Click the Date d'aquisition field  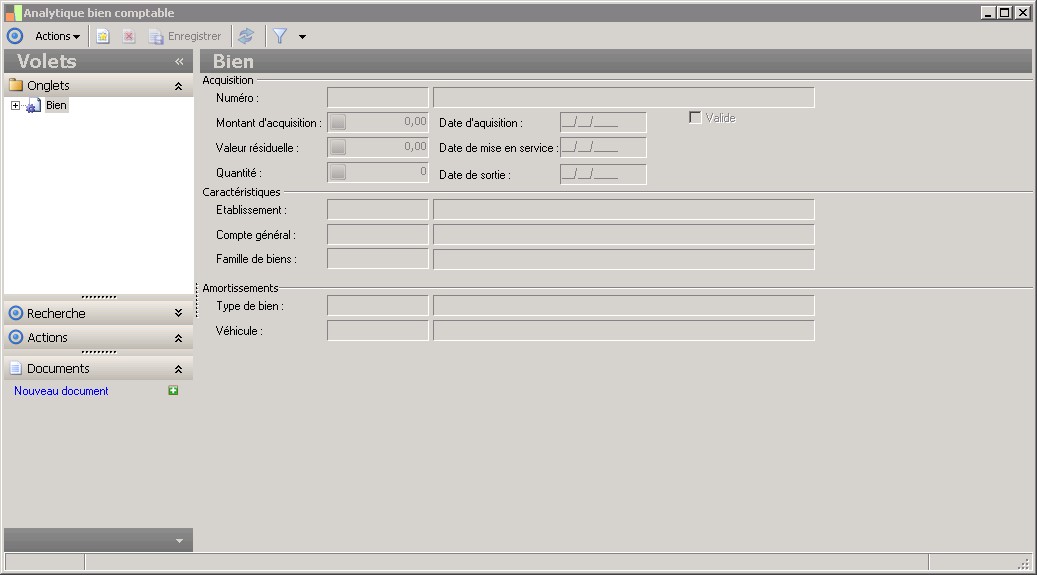click(x=603, y=122)
